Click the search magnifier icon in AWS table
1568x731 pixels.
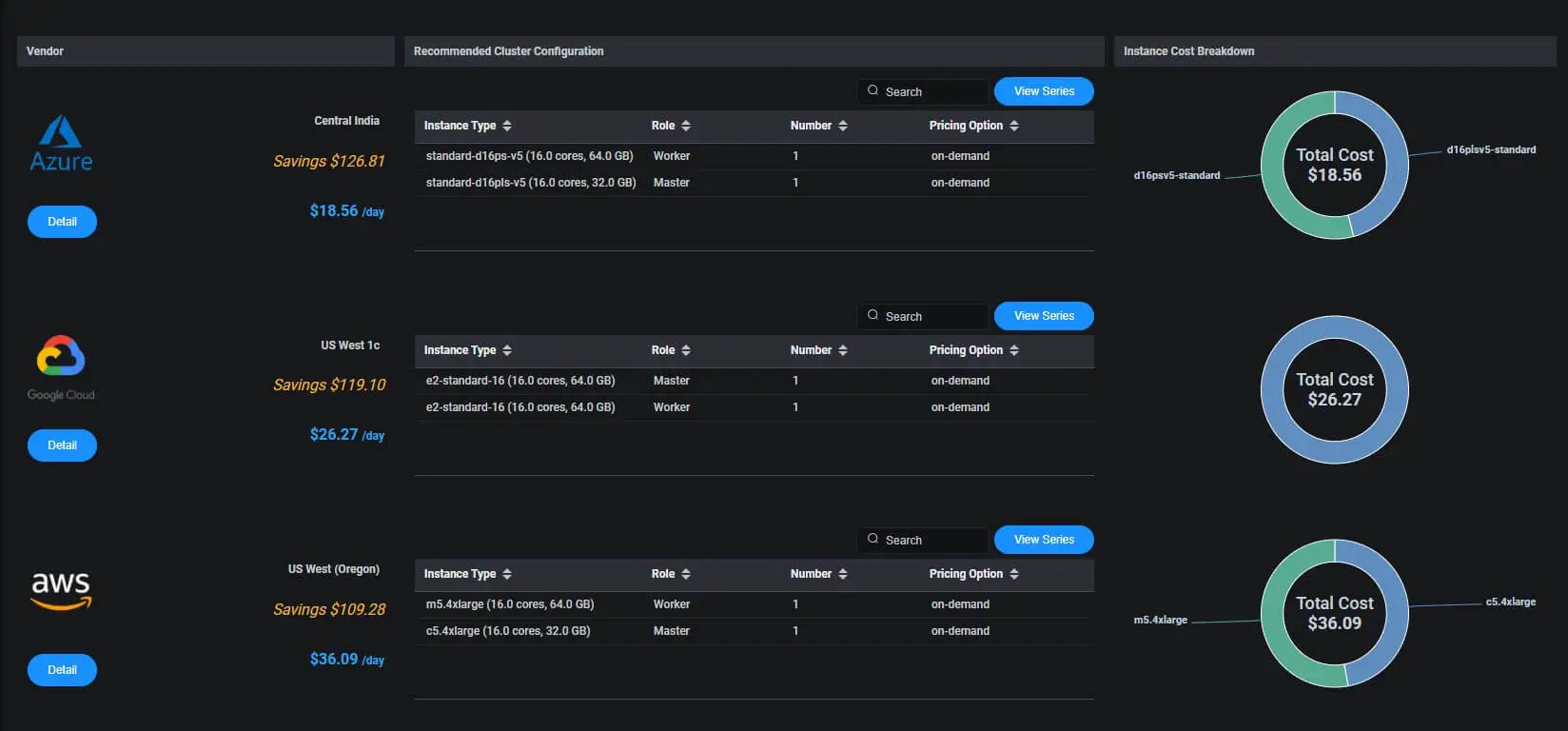tap(872, 539)
